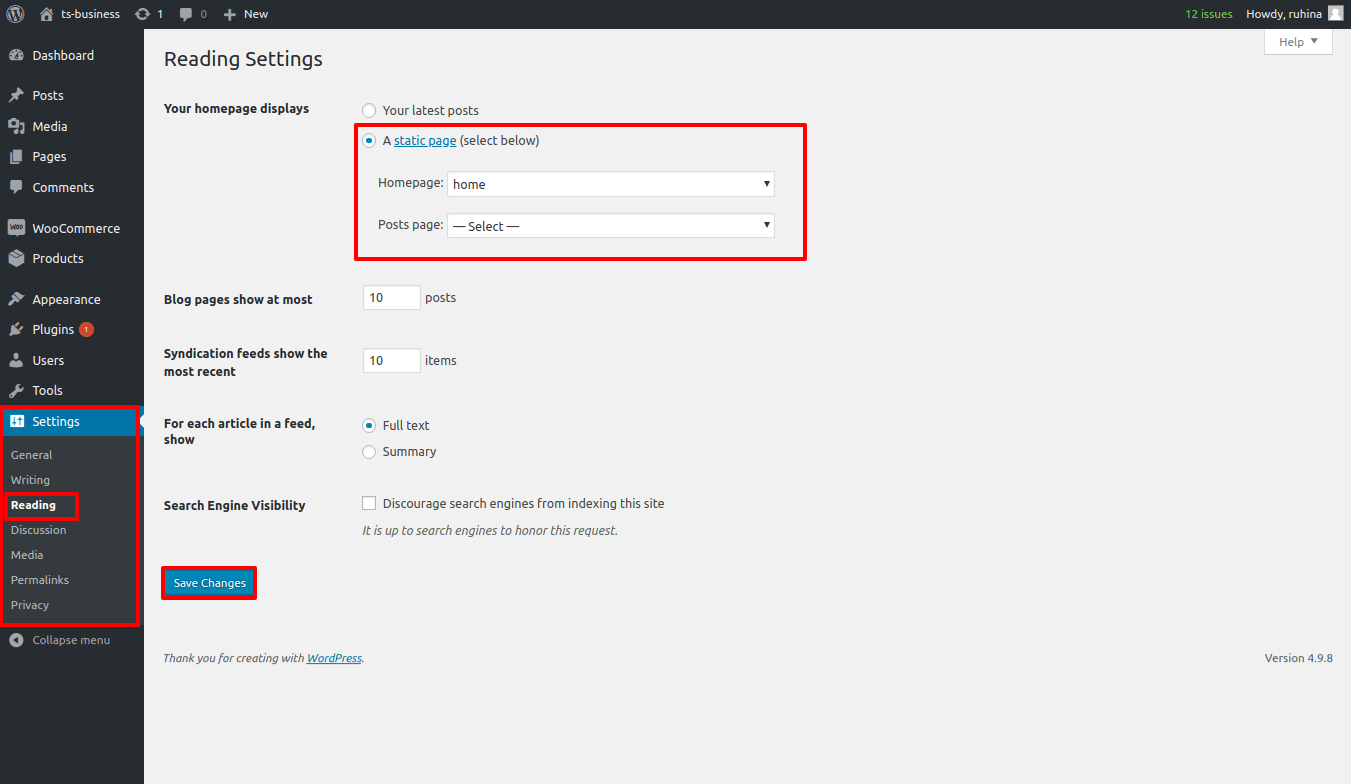Expand the Posts page select dropdown
This screenshot has width=1351, height=784.
point(610,226)
